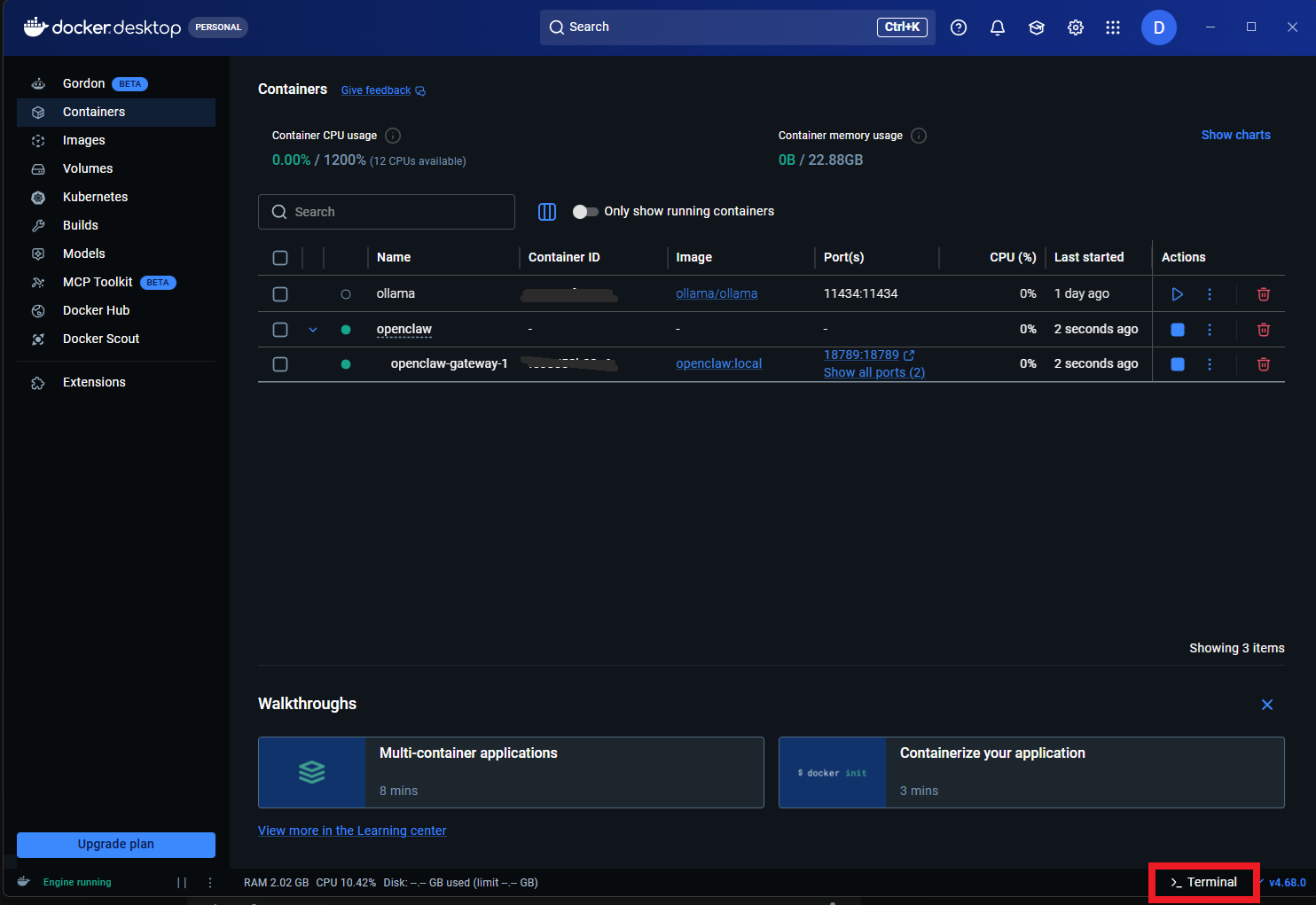Click version v4.68.0 in status bar

1287,883
